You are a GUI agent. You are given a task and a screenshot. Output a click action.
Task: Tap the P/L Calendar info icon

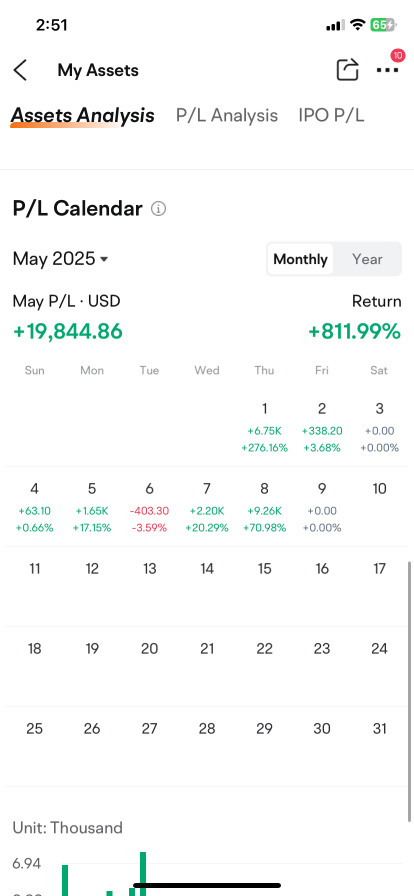pyautogui.click(x=158, y=209)
